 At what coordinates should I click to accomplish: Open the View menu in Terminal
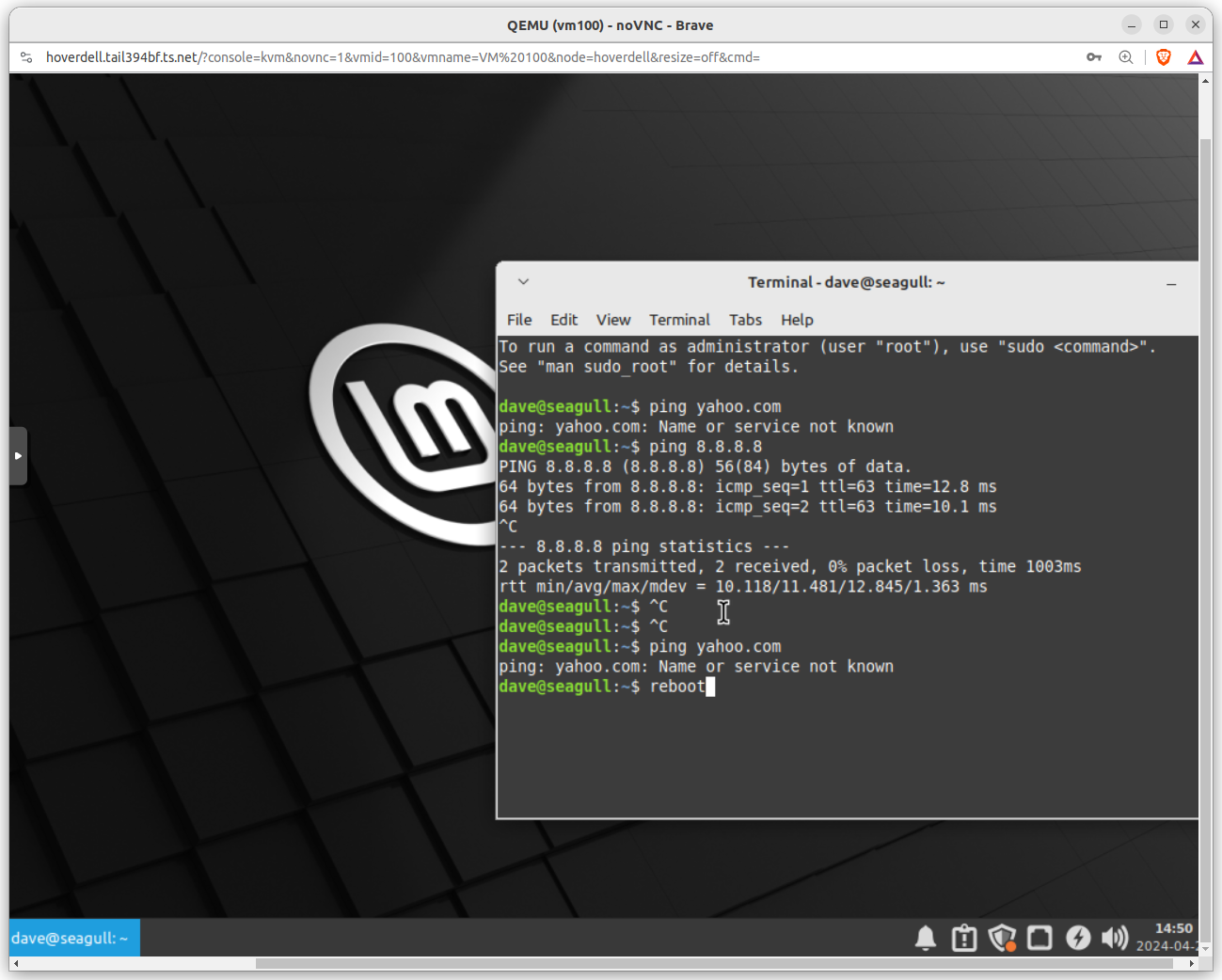[613, 320]
